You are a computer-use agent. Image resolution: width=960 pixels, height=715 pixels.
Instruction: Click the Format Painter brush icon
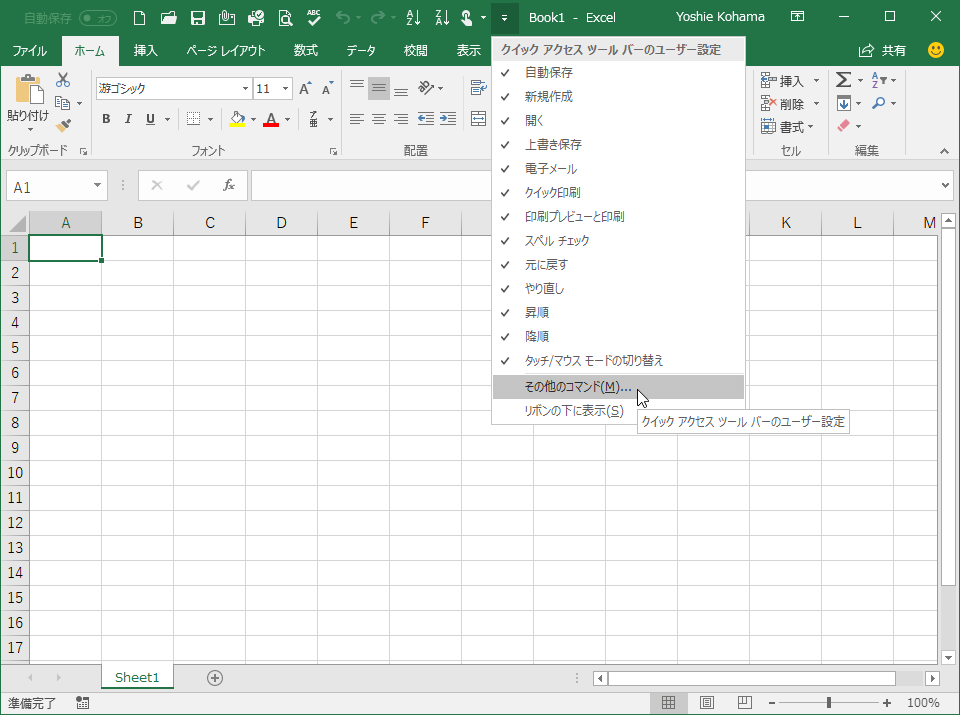[63, 125]
